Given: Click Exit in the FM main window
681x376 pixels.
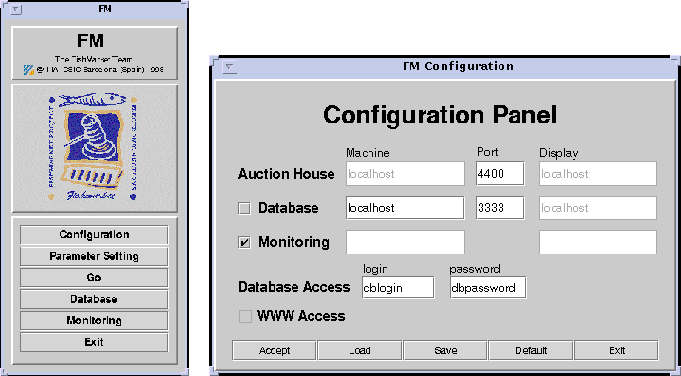Looking at the screenshot, I should (x=94, y=342).
